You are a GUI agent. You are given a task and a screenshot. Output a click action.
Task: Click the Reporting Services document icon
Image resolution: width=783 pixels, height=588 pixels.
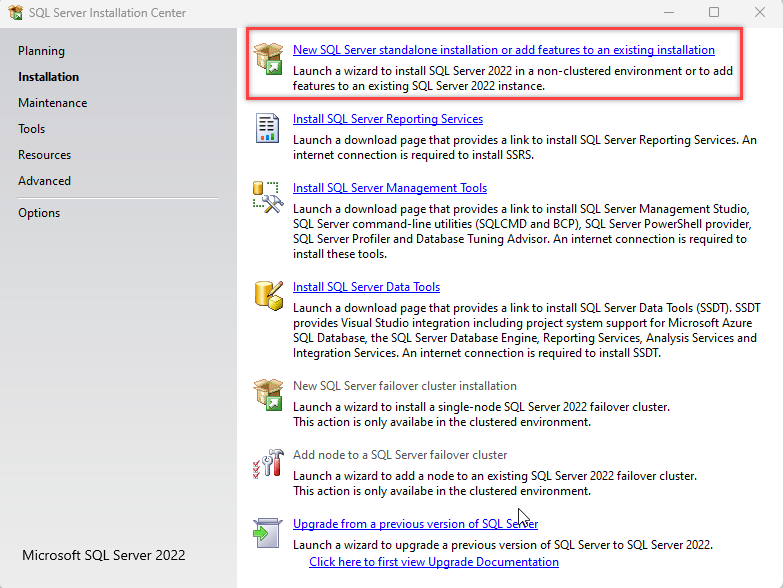click(x=268, y=128)
